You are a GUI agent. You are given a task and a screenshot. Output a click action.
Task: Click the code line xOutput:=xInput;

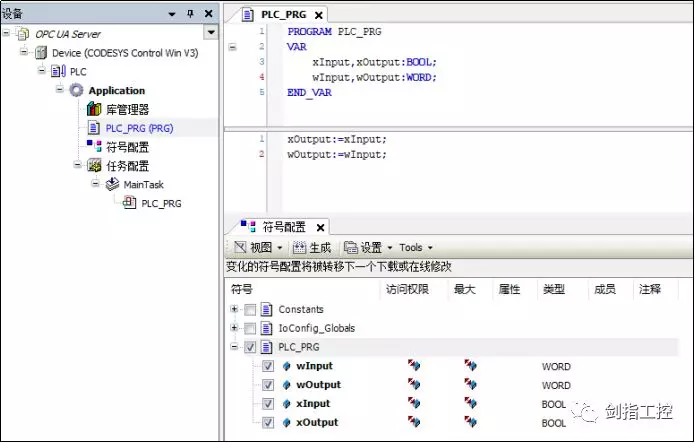(336, 140)
